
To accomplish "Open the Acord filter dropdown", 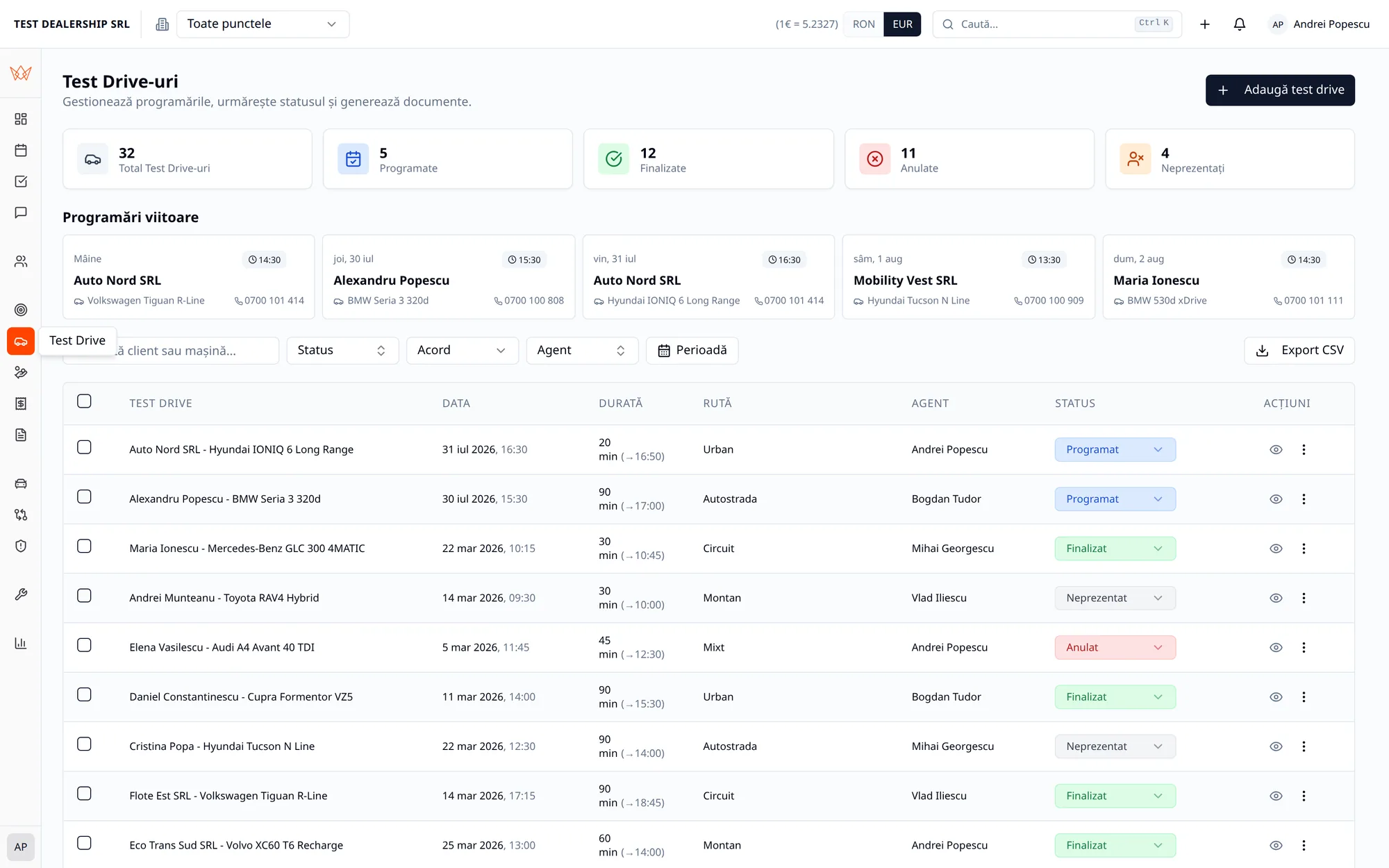I will click(462, 351).
